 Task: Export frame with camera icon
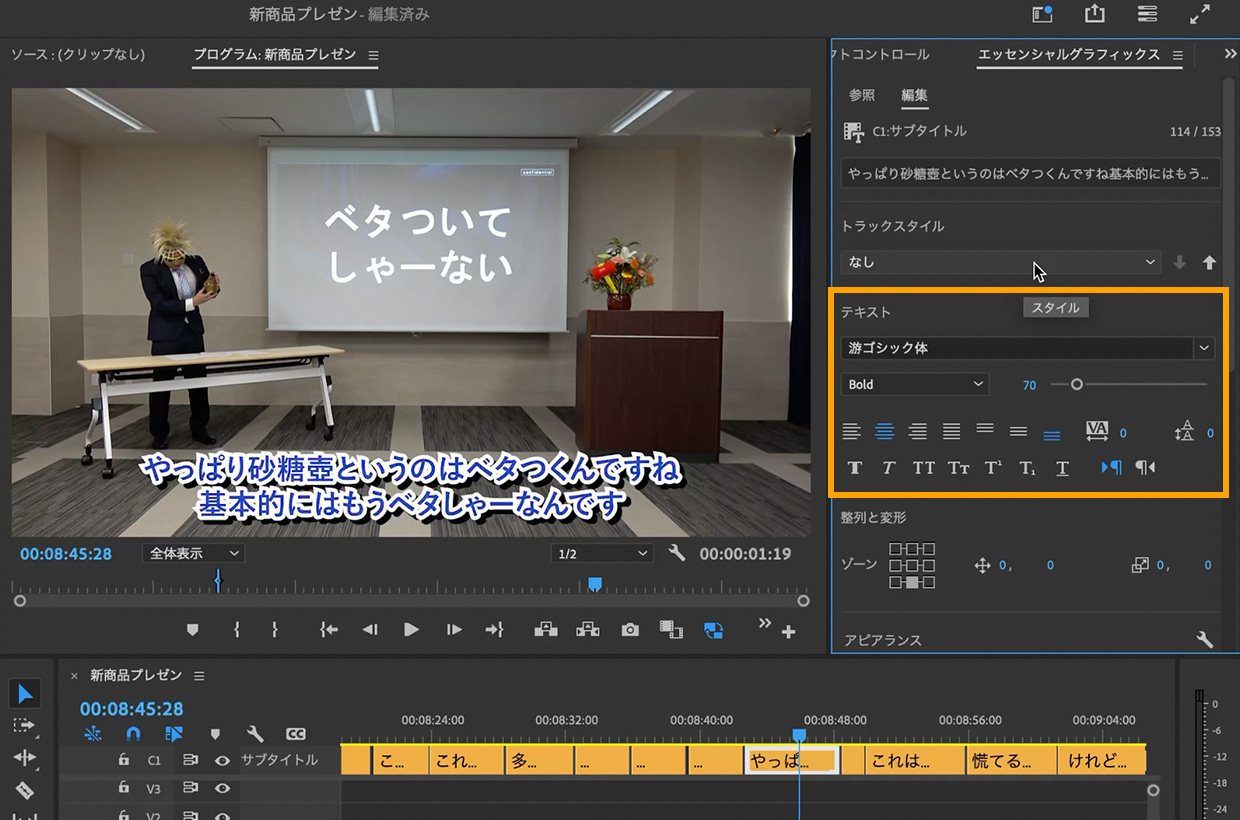tap(630, 630)
